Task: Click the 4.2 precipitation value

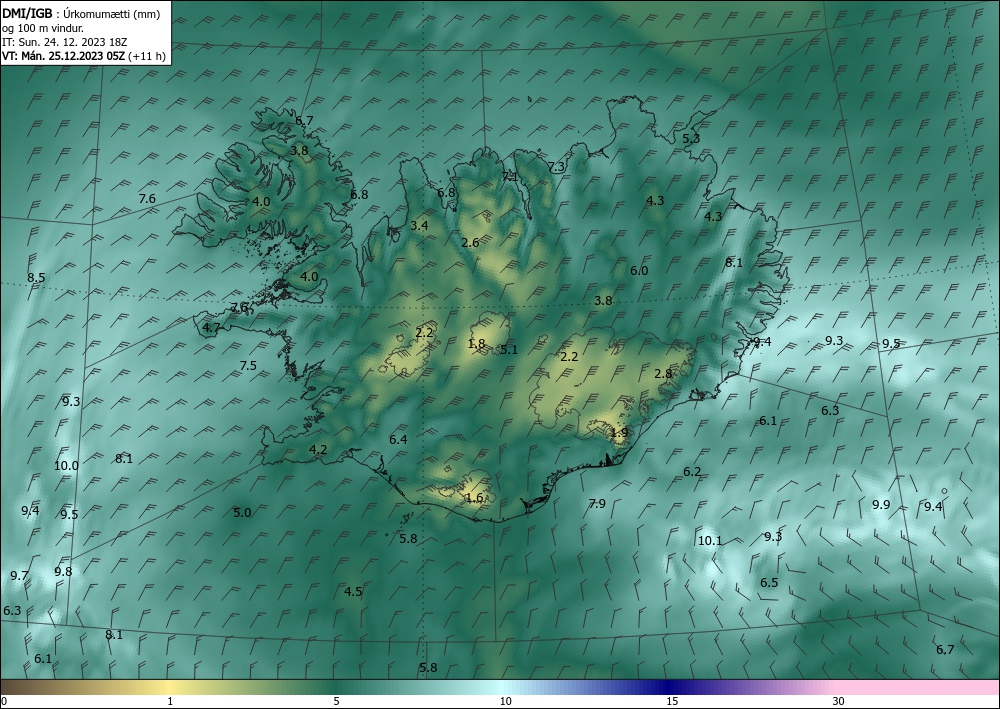Action: pyautogui.click(x=318, y=450)
